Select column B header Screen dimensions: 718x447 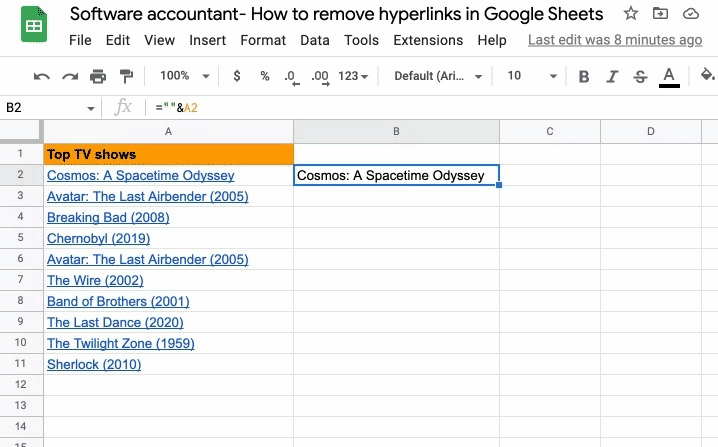coord(397,131)
